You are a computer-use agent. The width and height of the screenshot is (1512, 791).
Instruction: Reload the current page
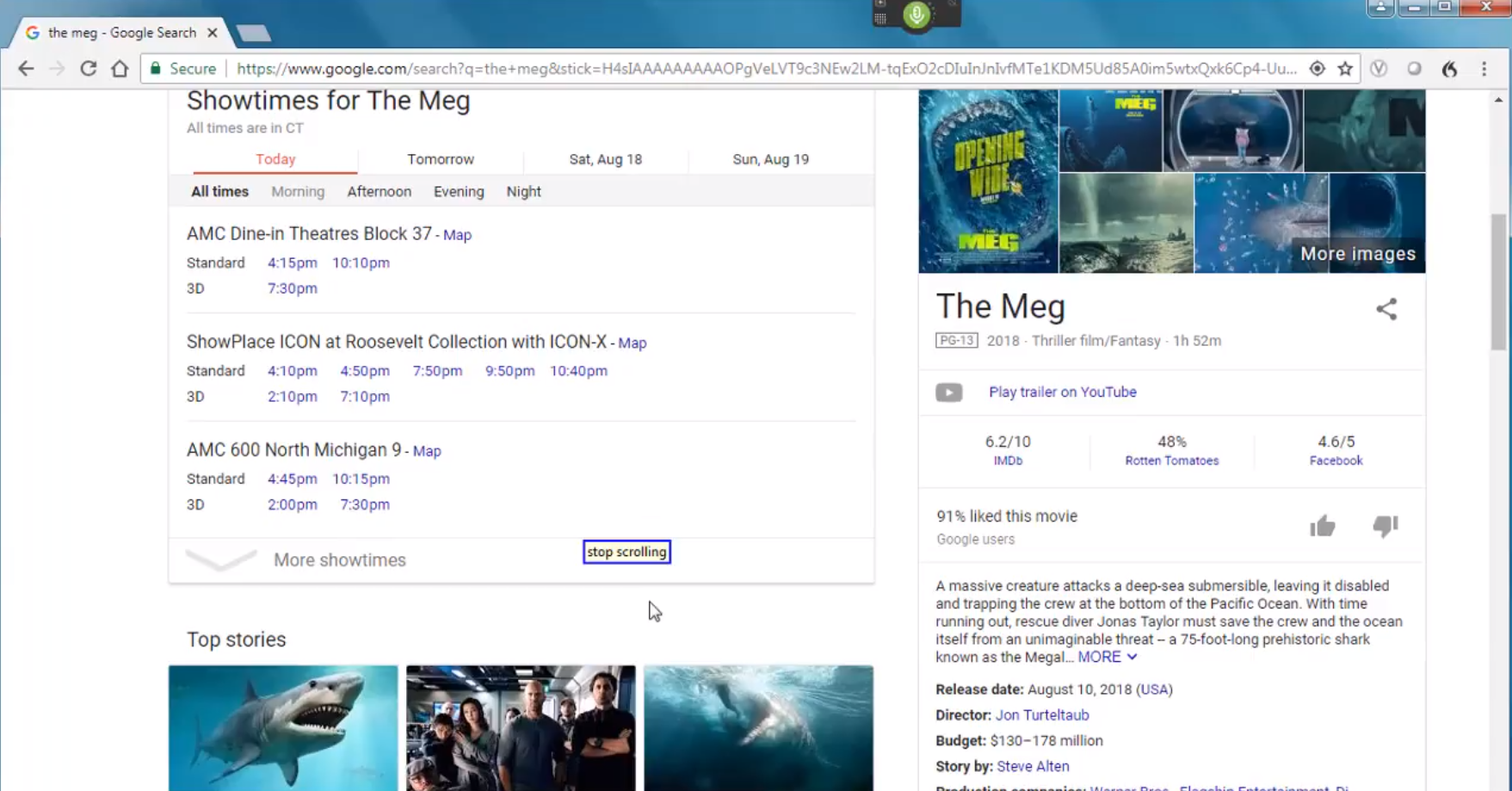(x=88, y=69)
